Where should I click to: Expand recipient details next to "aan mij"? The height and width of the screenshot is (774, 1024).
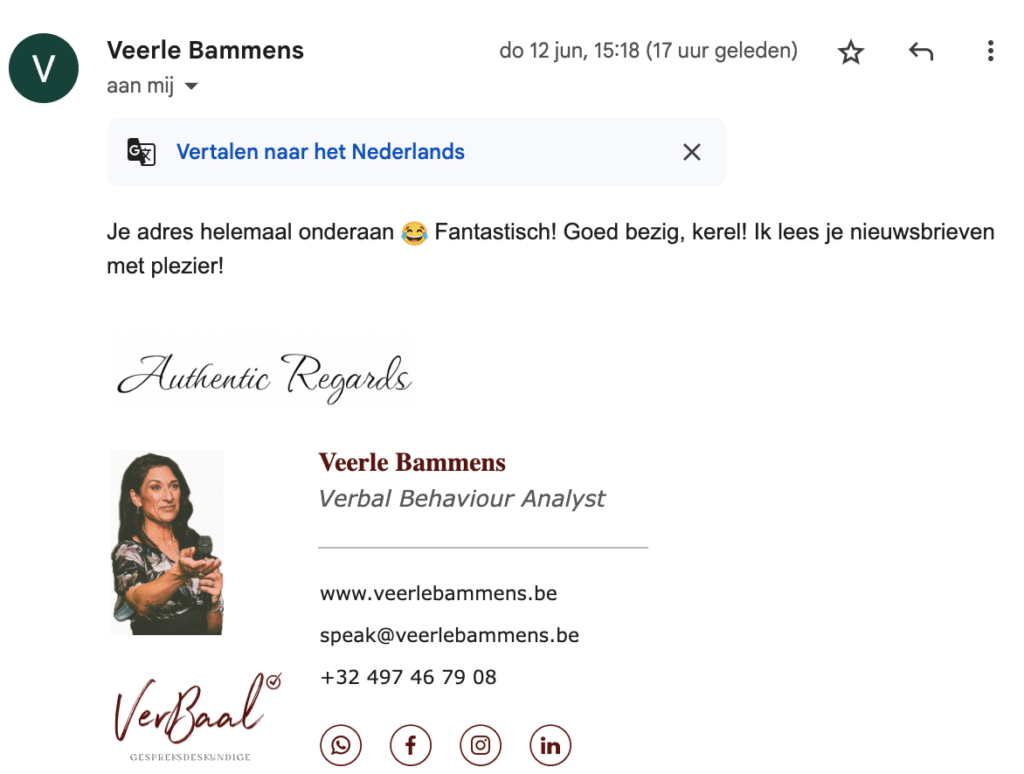[x=191, y=86]
